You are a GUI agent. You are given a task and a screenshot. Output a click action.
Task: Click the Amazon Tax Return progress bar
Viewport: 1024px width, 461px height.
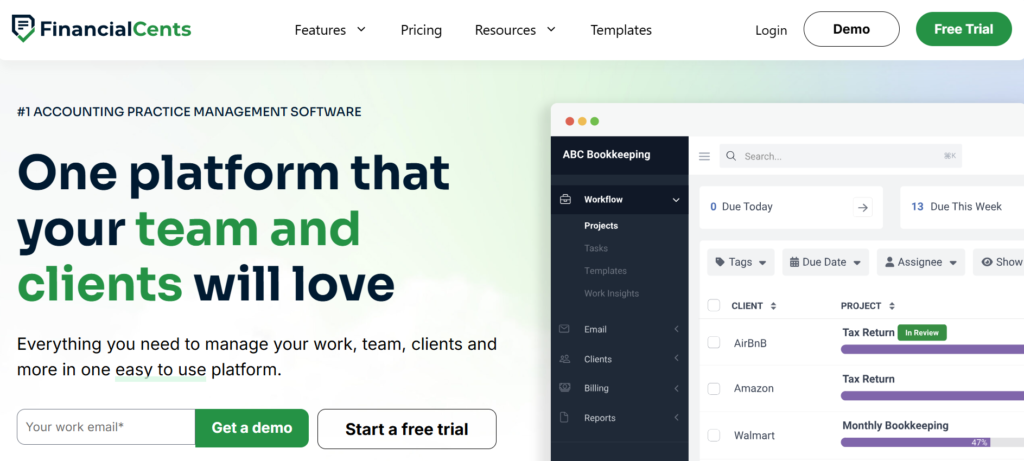933,396
